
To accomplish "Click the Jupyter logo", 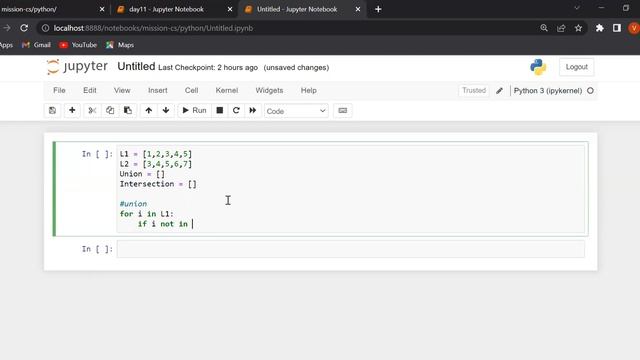I will click(x=77, y=67).
